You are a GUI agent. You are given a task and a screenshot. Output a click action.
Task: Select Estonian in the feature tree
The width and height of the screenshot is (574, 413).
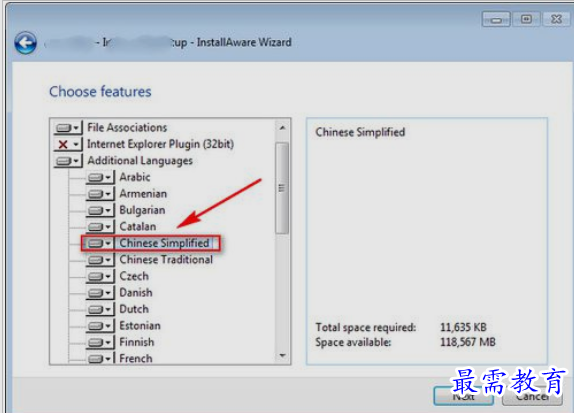pyautogui.click(x=140, y=325)
